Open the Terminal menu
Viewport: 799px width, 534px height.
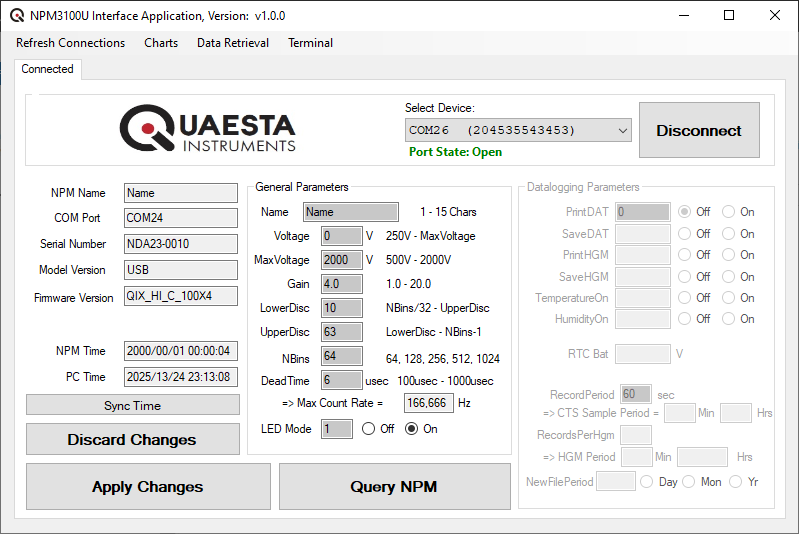point(311,43)
